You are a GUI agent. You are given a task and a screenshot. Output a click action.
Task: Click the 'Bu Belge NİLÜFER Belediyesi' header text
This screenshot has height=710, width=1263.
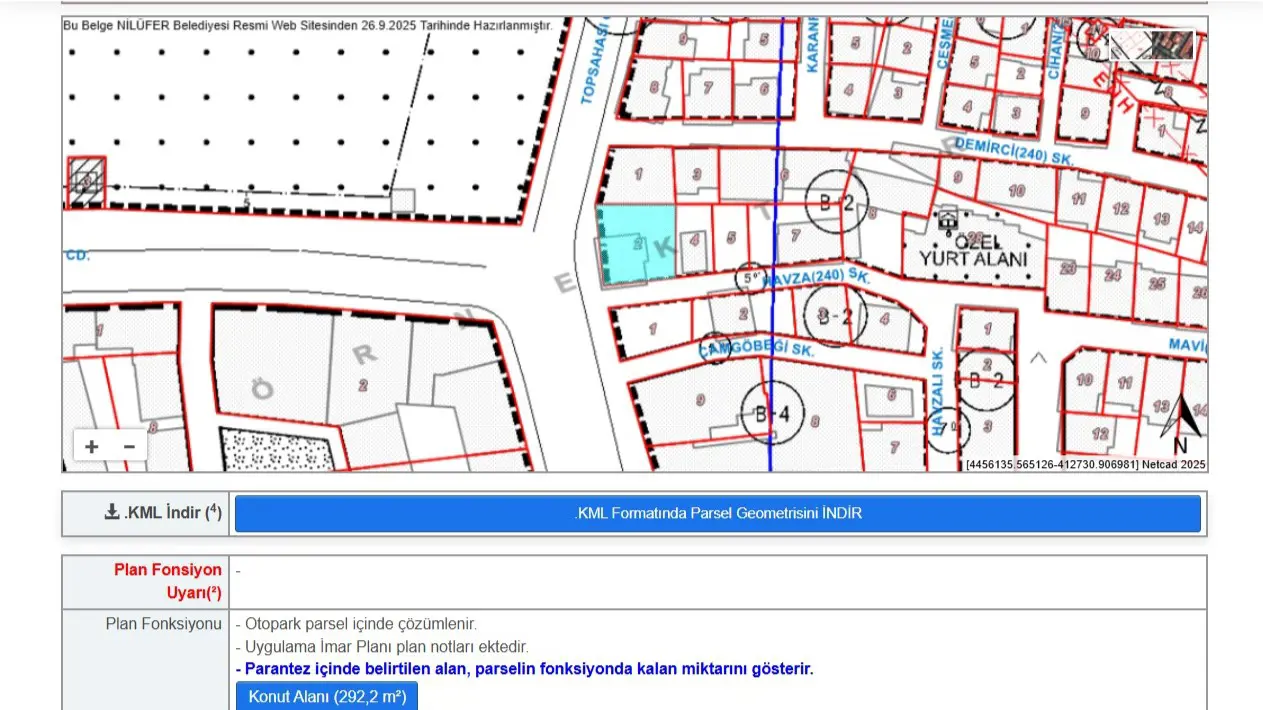coord(307,25)
